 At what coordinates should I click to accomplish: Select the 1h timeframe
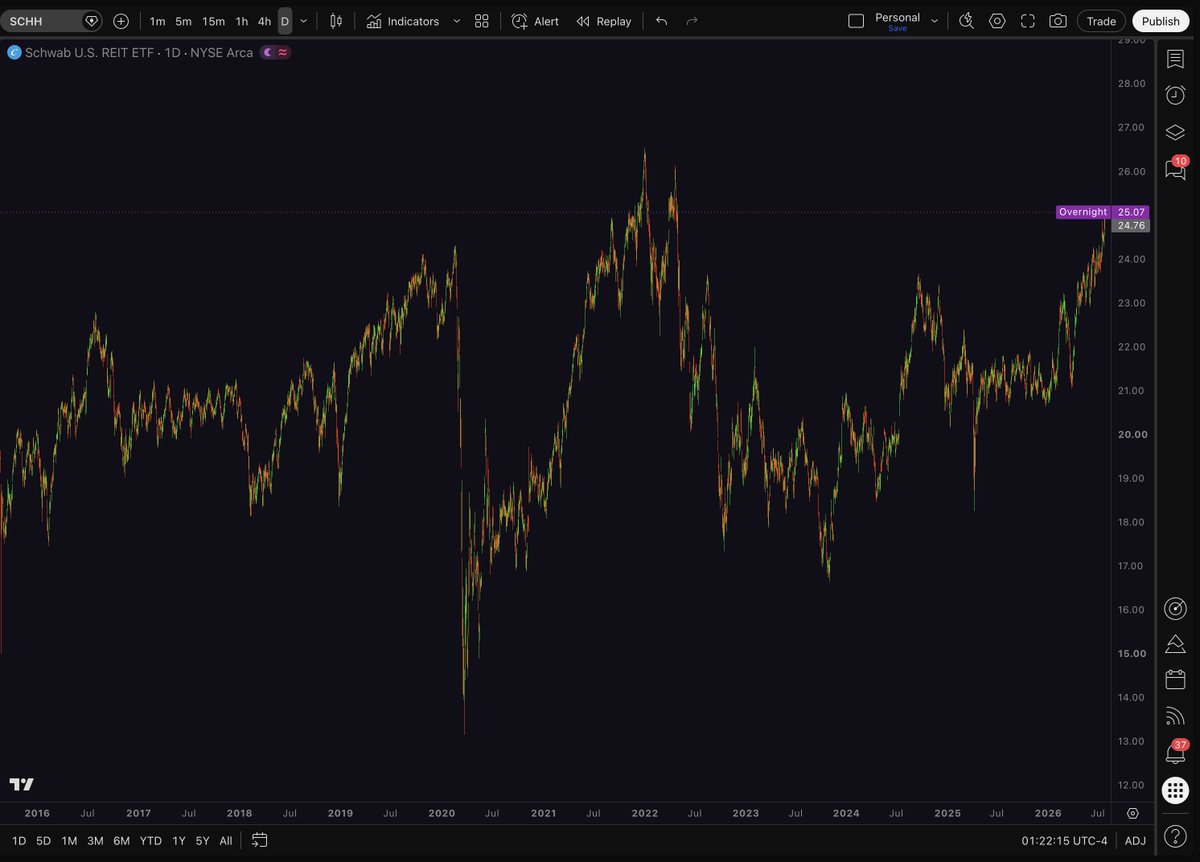point(242,21)
